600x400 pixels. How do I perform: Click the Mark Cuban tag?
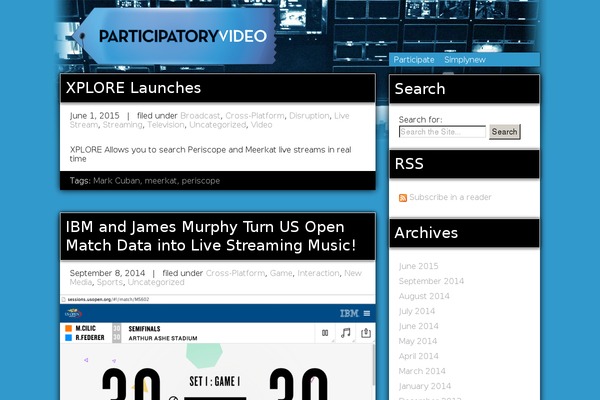pyautogui.click(x=117, y=181)
